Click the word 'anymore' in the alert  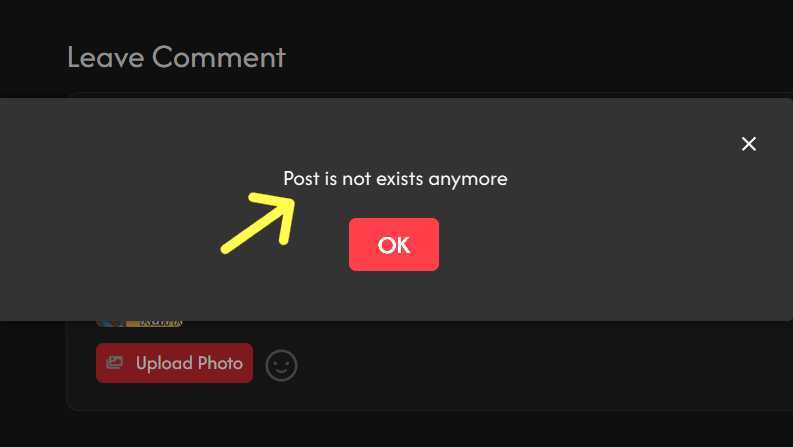click(468, 180)
